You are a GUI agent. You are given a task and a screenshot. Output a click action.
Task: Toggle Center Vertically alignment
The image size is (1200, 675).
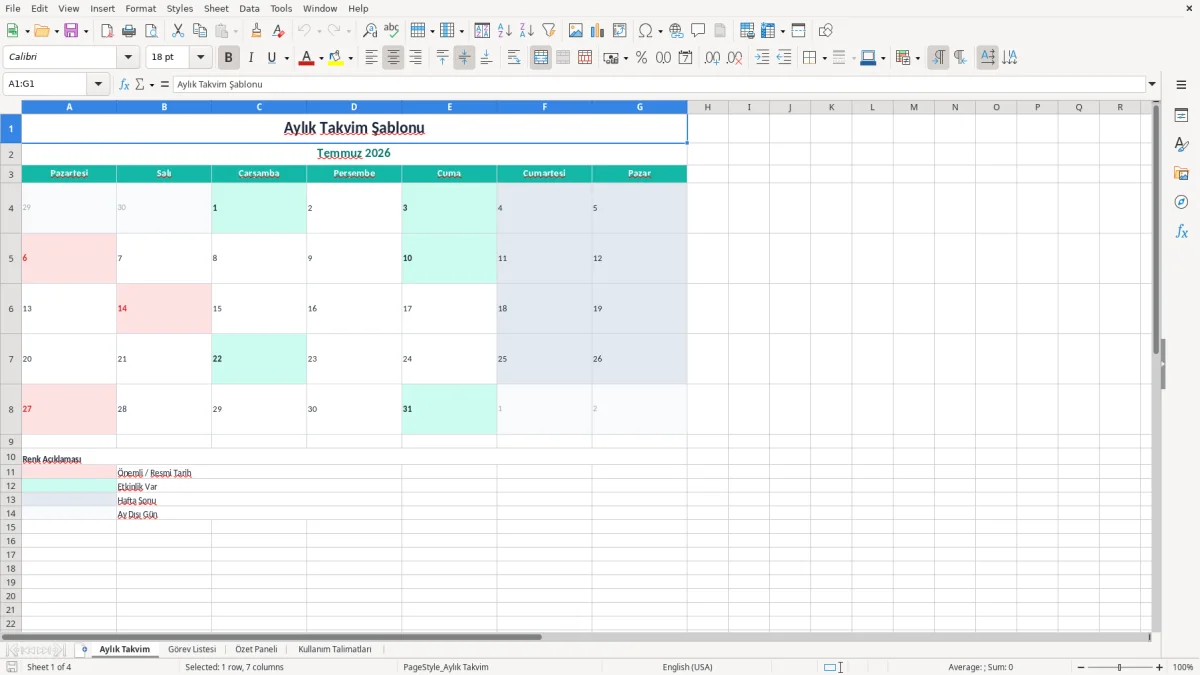click(465, 58)
